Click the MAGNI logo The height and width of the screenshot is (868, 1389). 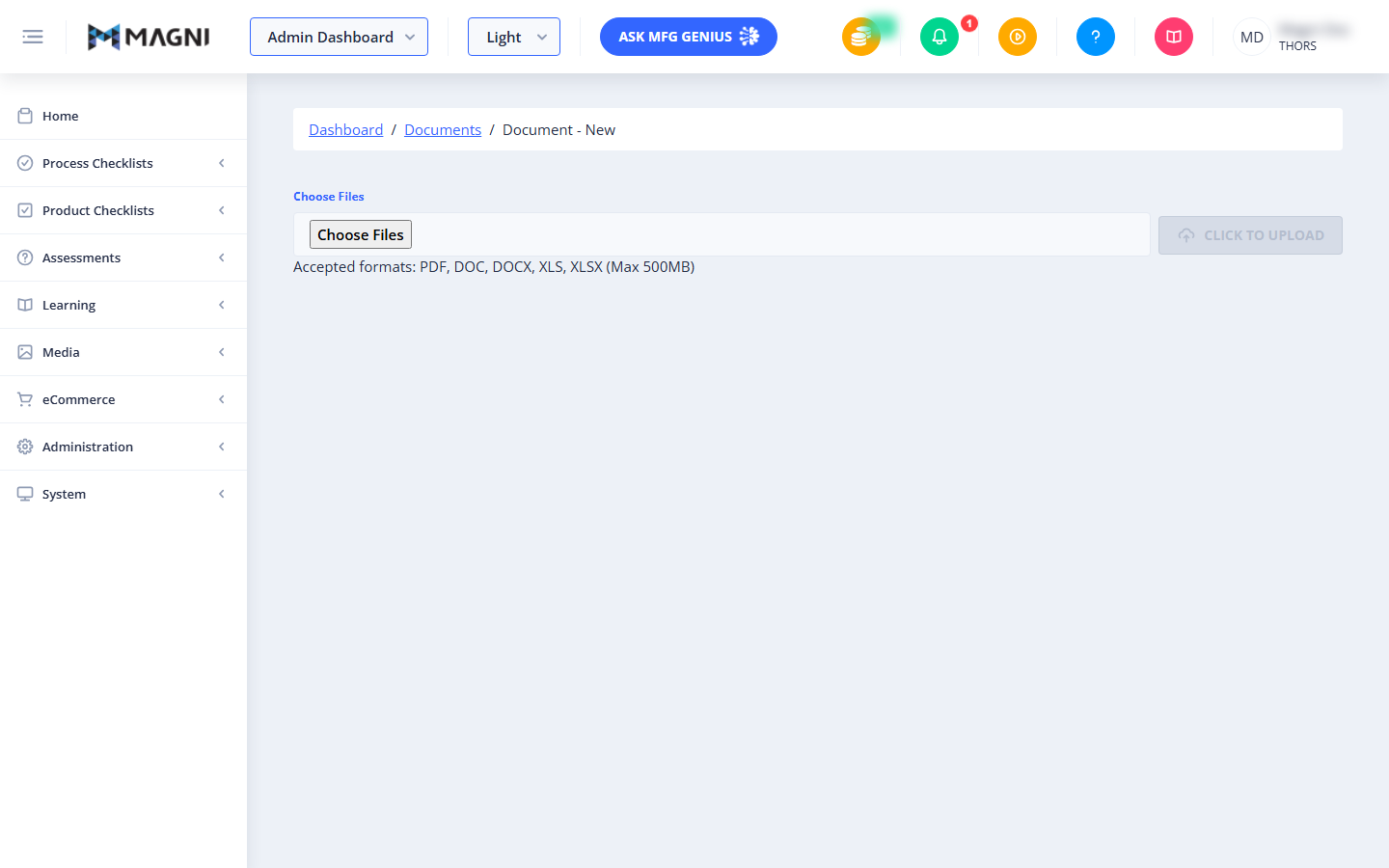(x=149, y=37)
